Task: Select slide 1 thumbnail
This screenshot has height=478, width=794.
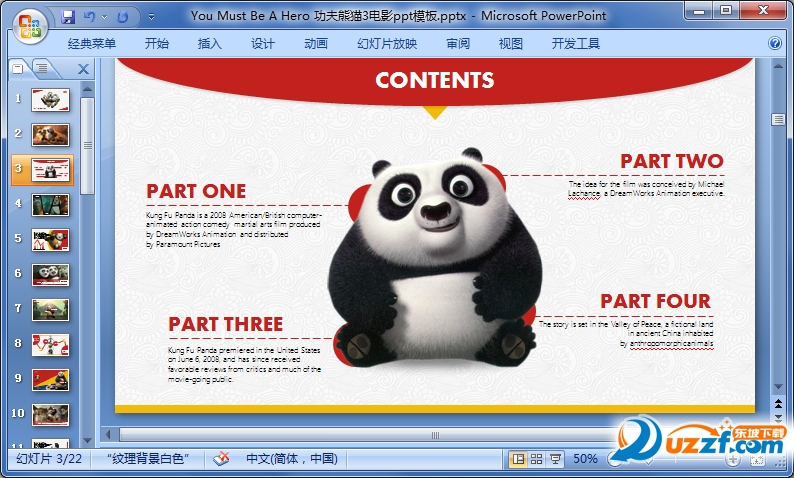Action: point(50,100)
